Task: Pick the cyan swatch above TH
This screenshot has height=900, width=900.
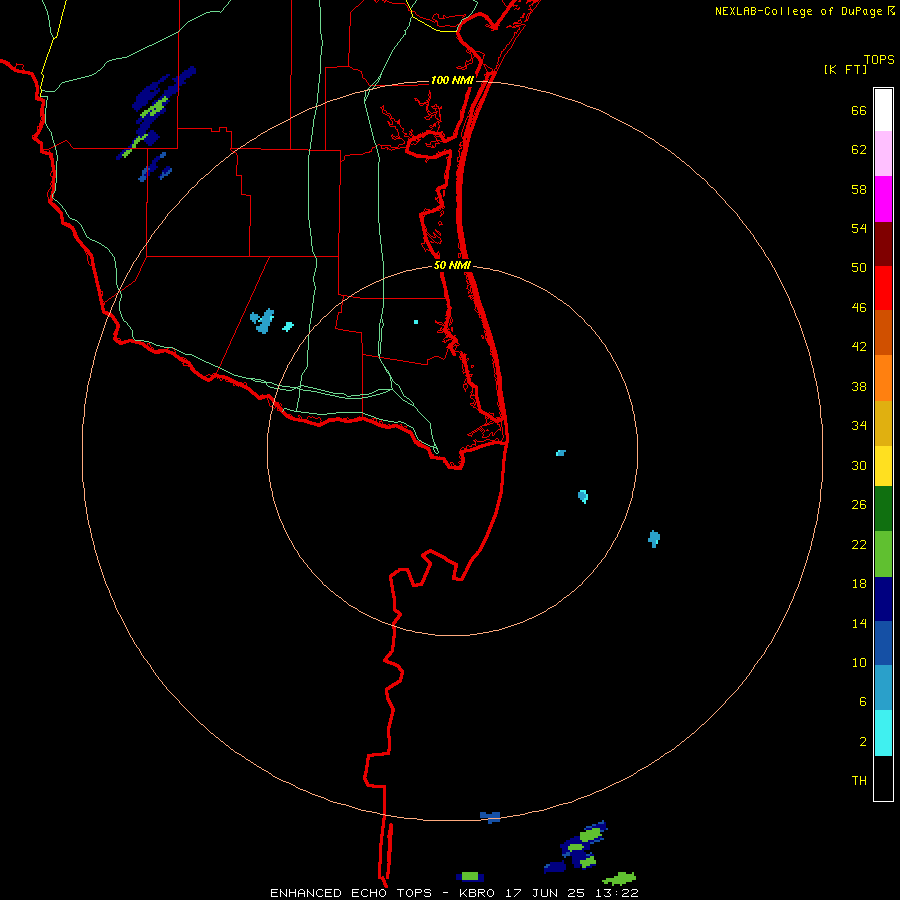Action: point(883,733)
